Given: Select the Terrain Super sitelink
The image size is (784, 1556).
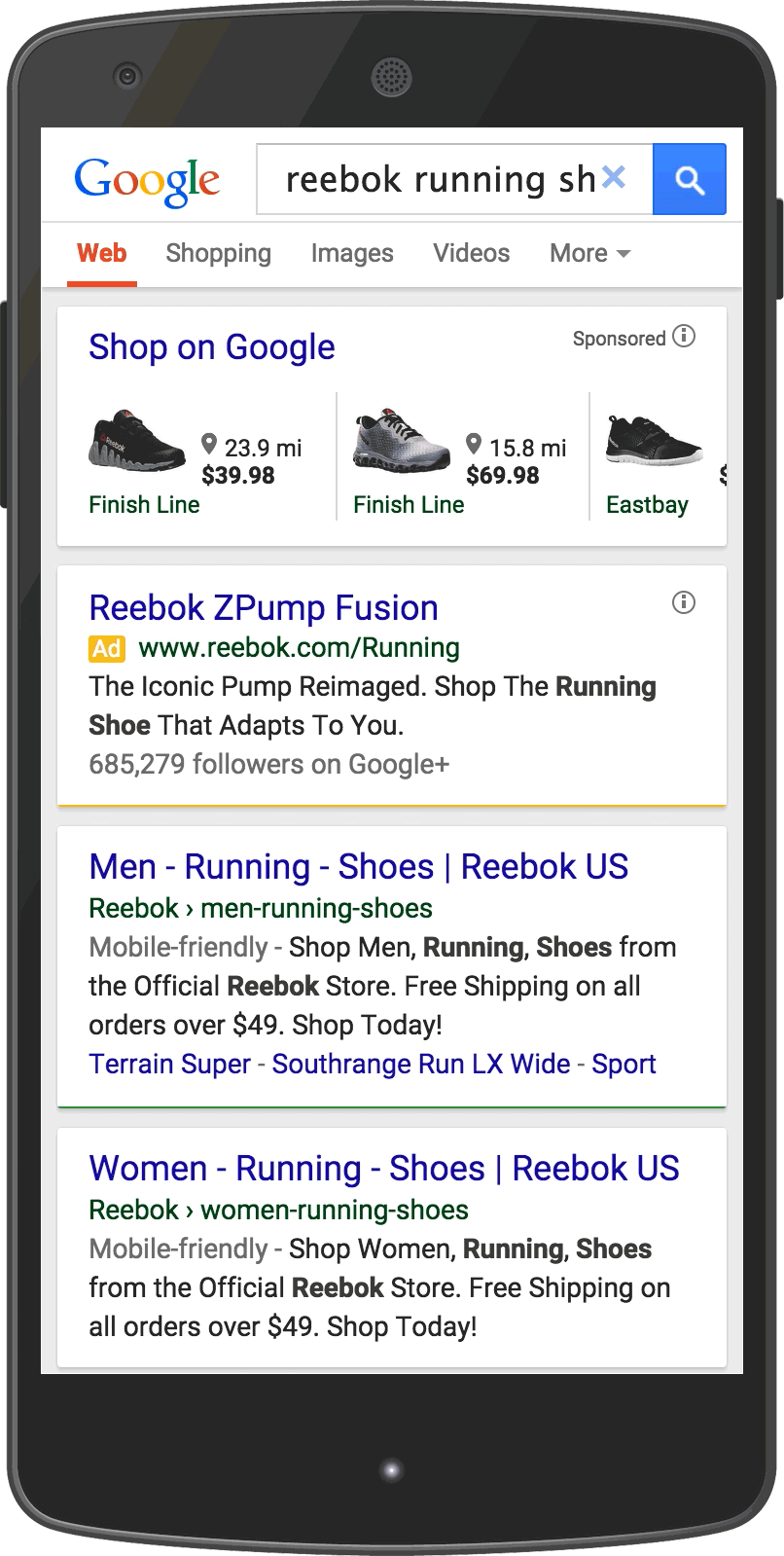Looking at the screenshot, I should click(x=169, y=1064).
